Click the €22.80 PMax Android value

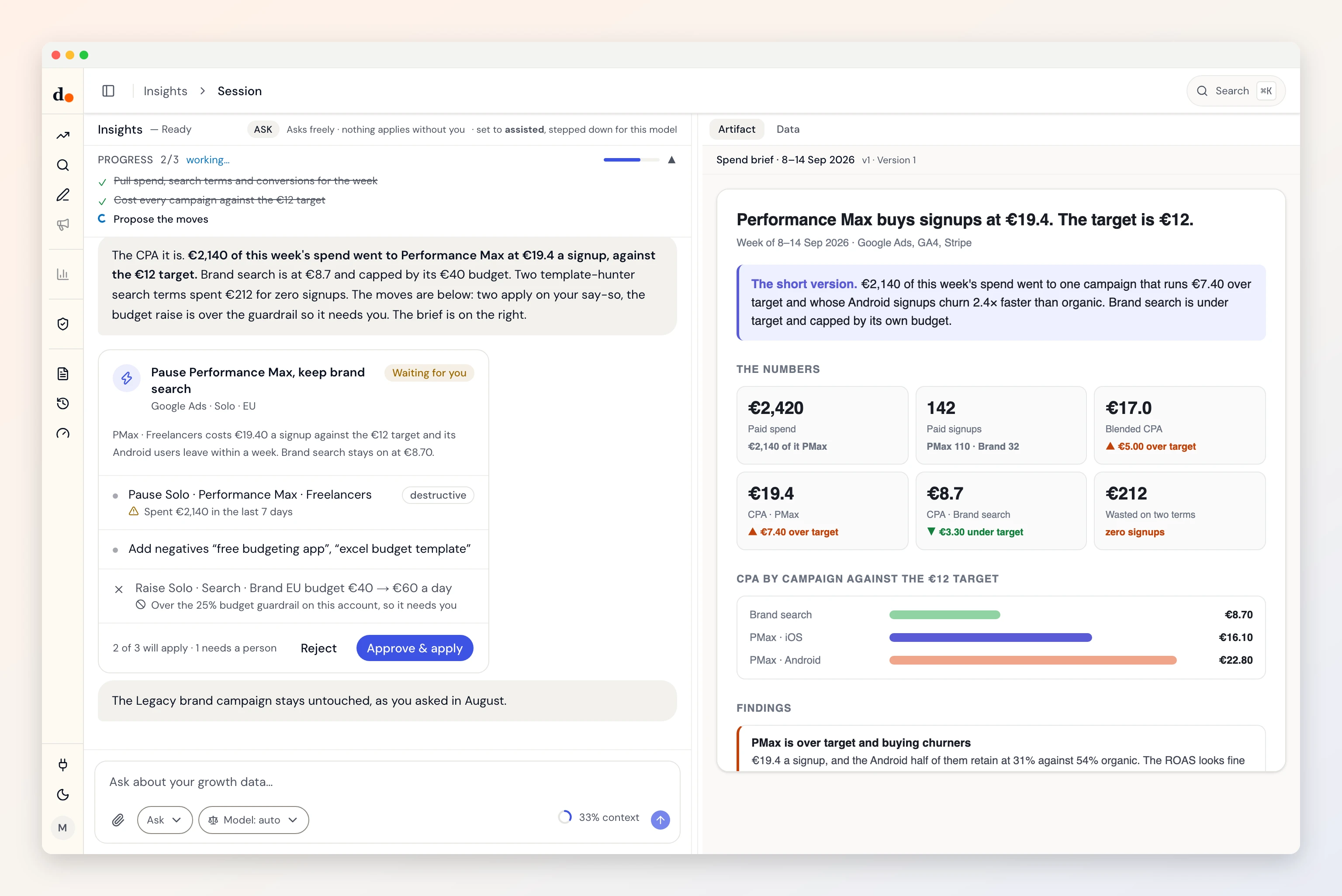click(x=1235, y=660)
